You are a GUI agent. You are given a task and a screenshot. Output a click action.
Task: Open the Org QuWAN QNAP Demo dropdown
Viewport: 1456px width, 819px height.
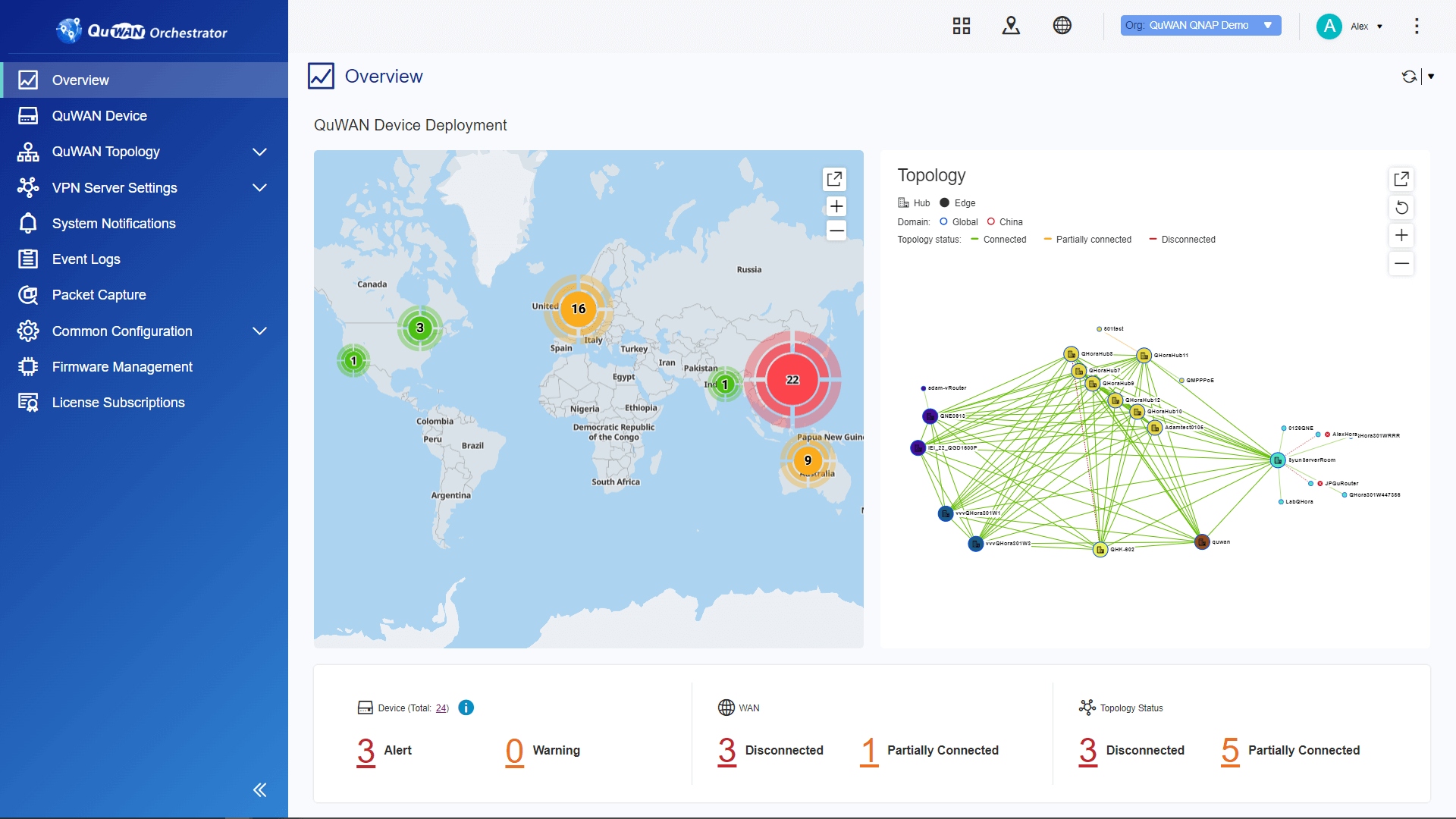point(1200,26)
